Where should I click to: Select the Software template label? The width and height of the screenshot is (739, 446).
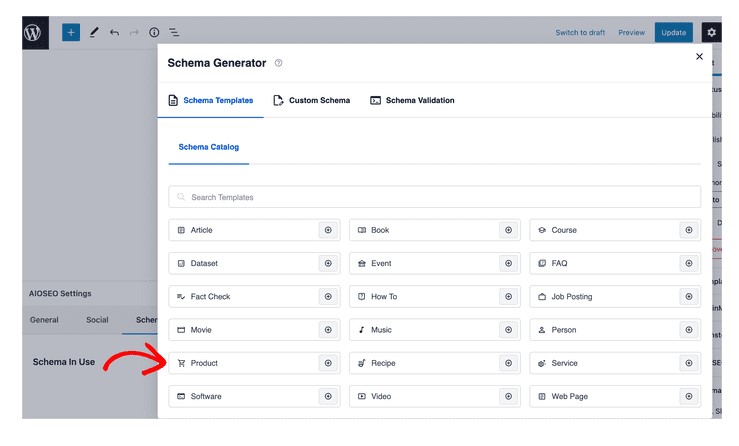[206, 396]
